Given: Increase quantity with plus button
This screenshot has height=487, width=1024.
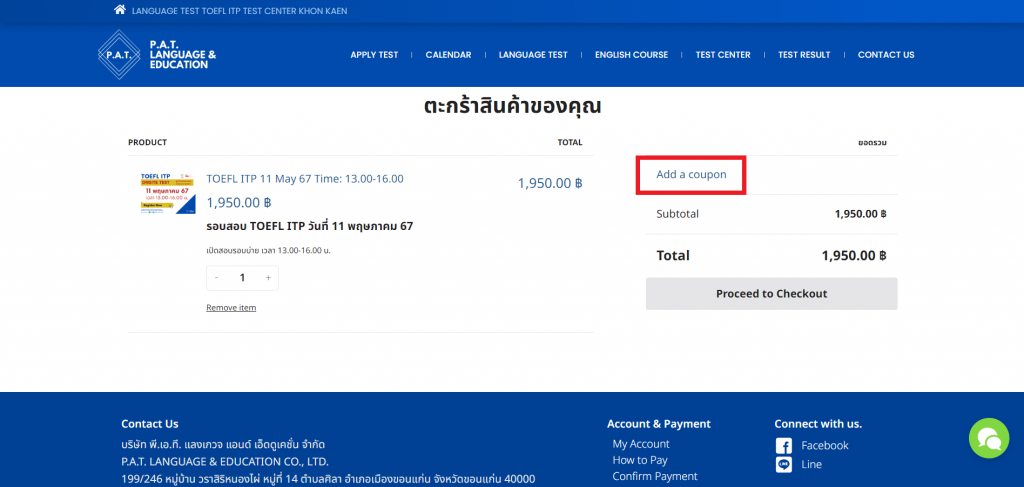Looking at the screenshot, I should click(268, 277).
